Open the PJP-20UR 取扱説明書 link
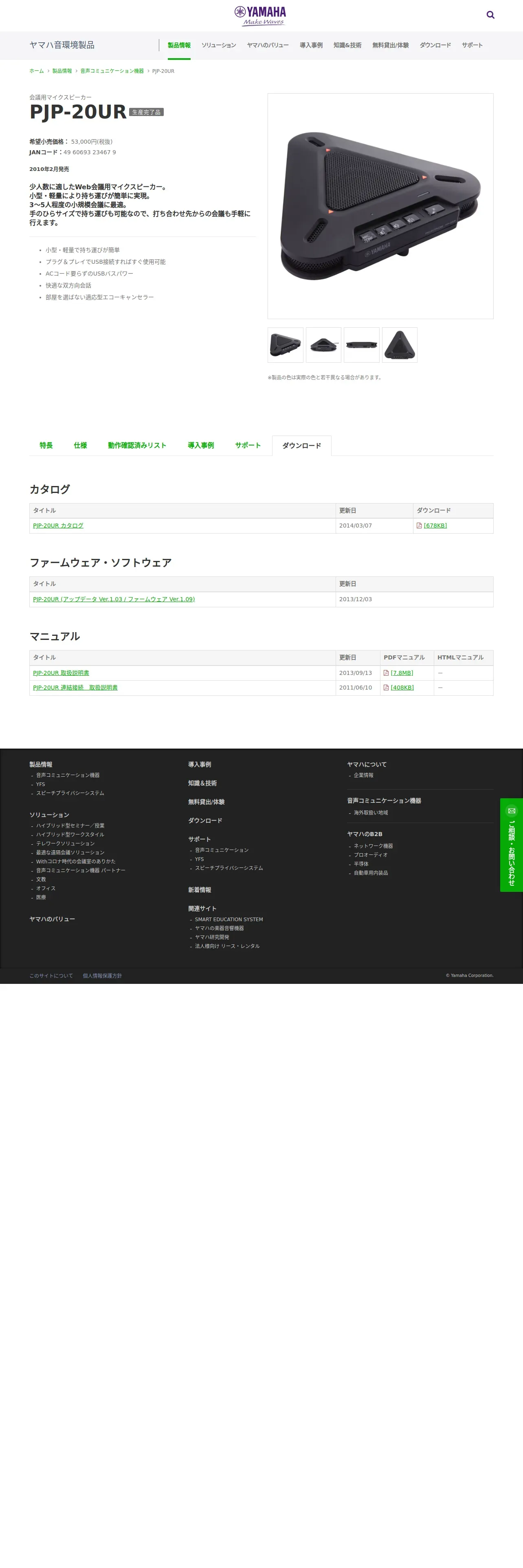The height and width of the screenshot is (1568, 523). [61, 672]
